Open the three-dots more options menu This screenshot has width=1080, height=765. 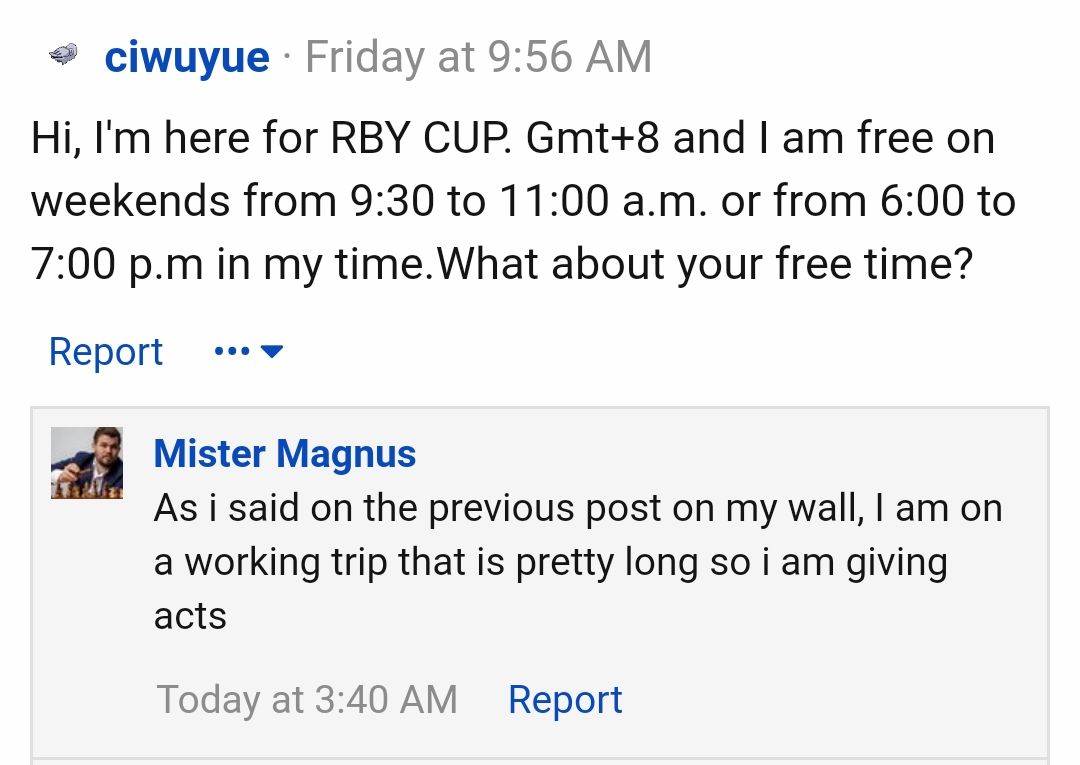click(231, 352)
